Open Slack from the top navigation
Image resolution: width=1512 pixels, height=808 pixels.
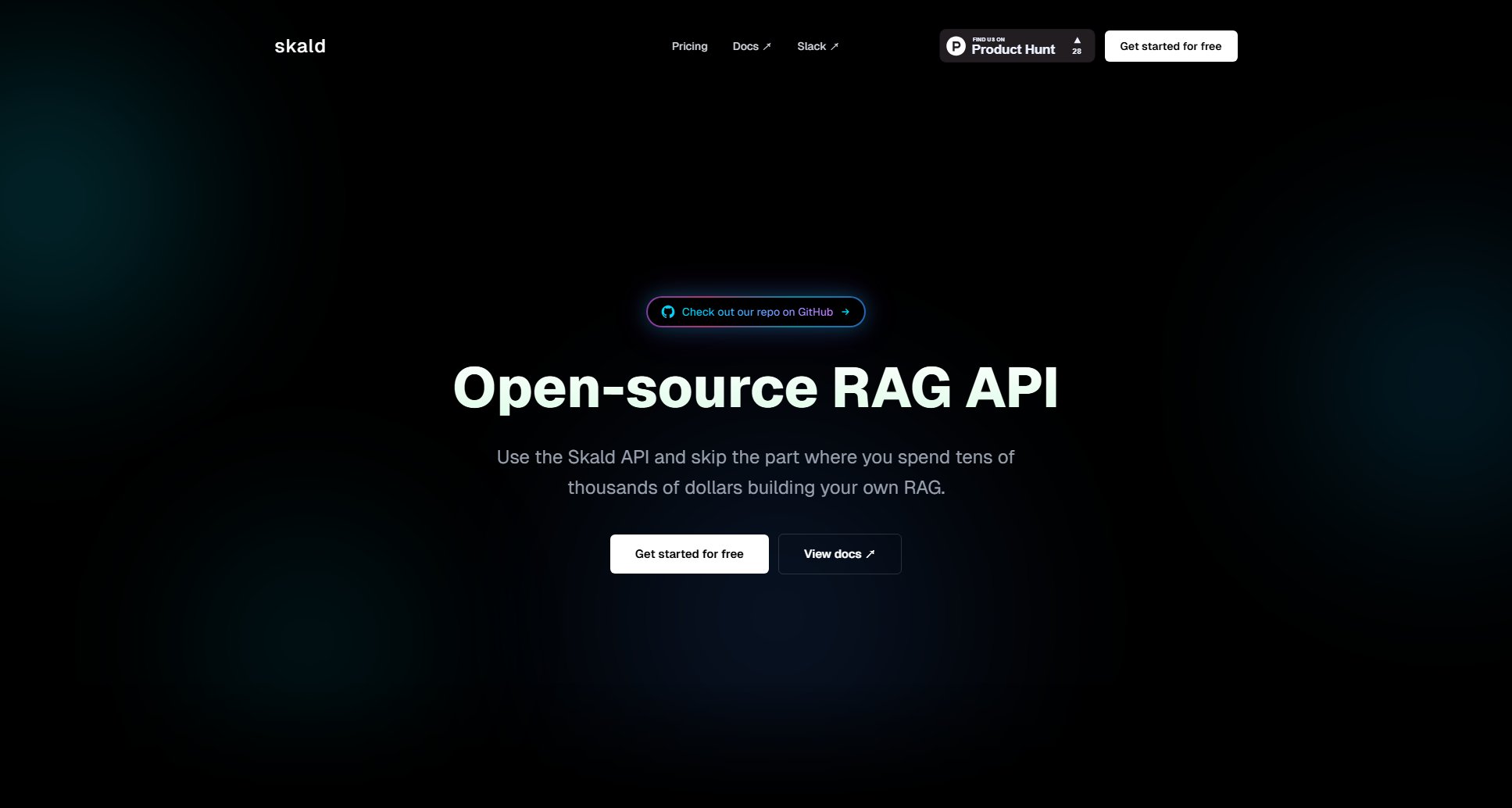pos(811,46)
